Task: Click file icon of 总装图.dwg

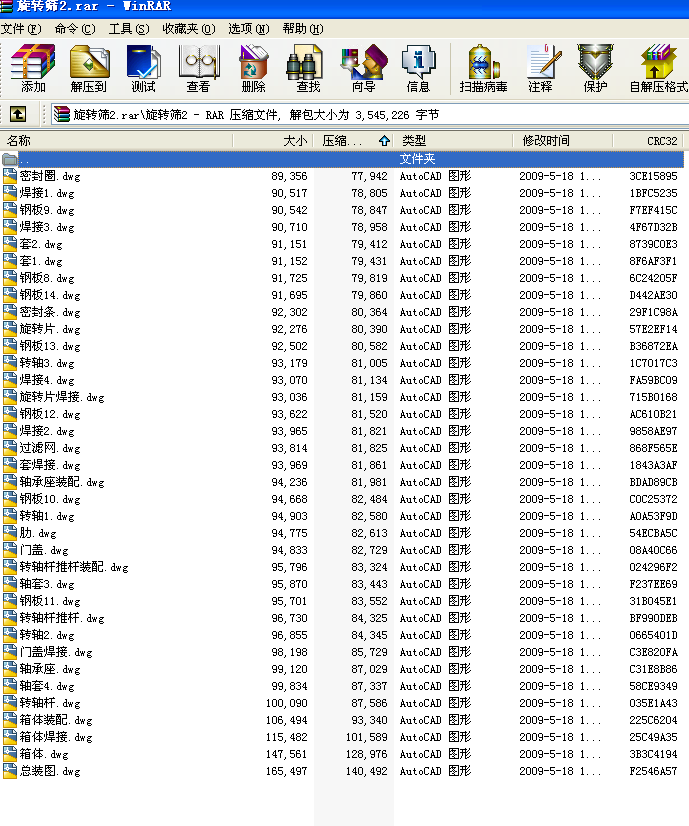Action: click(x=9, y=771)
